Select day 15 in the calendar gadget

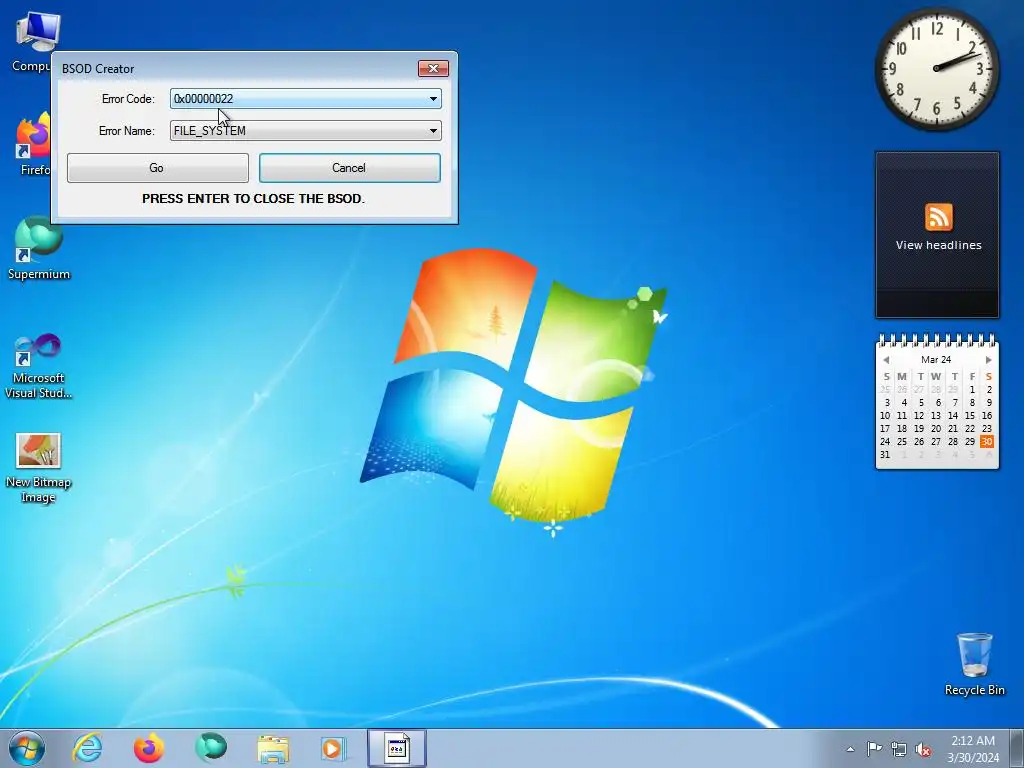[970, 416]
